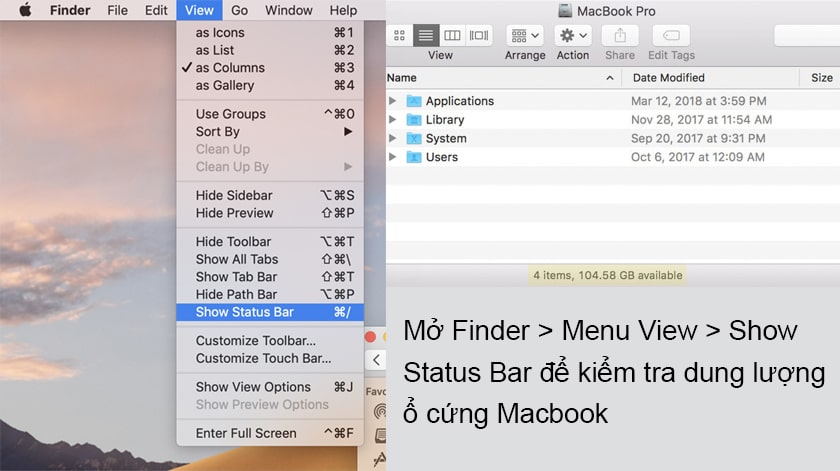Open the Apple menu
Image resolution: width=840 pixels, height=471 pixels.
[25, 10]
